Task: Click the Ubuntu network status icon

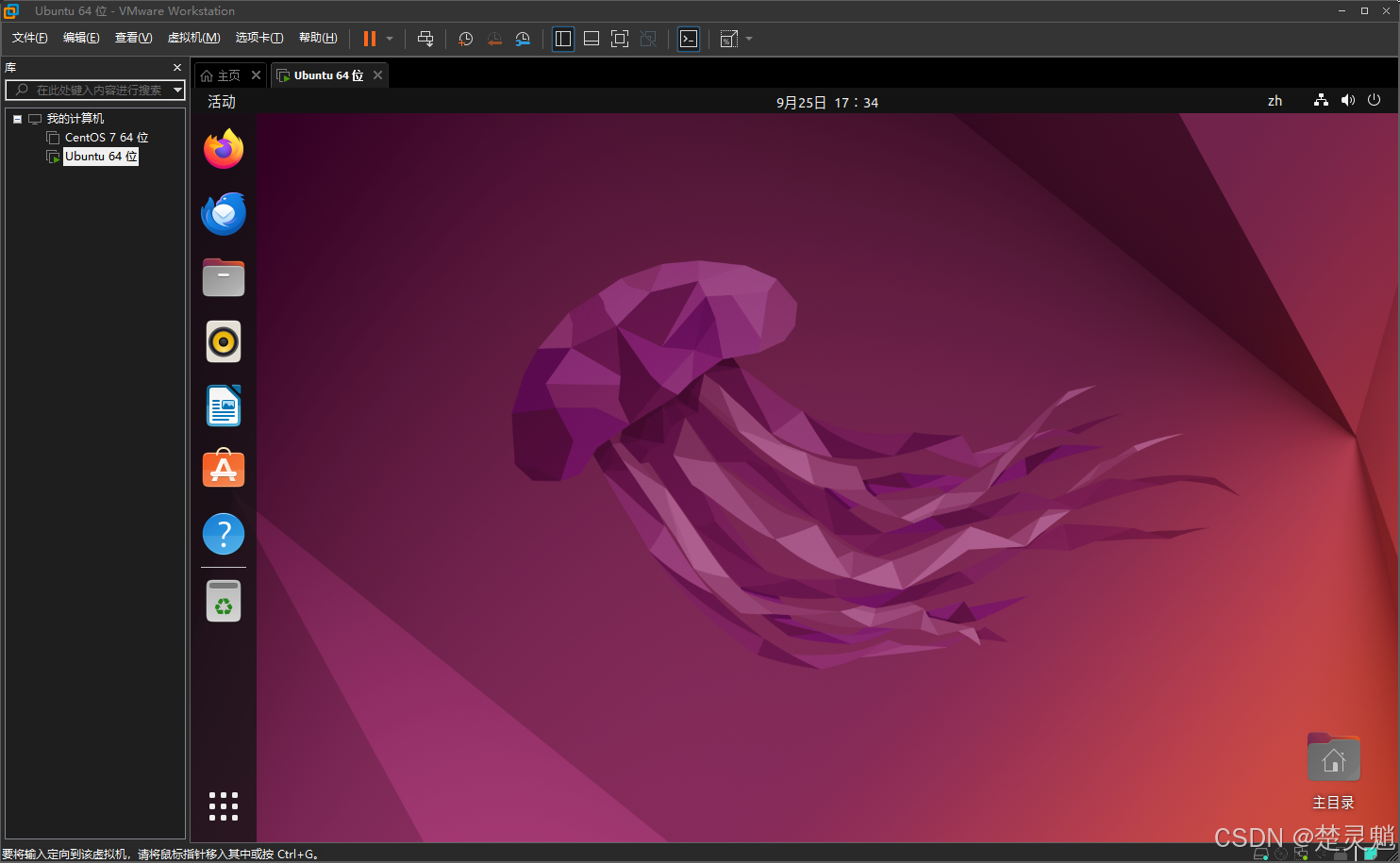Action: [x=1321, y=100]
